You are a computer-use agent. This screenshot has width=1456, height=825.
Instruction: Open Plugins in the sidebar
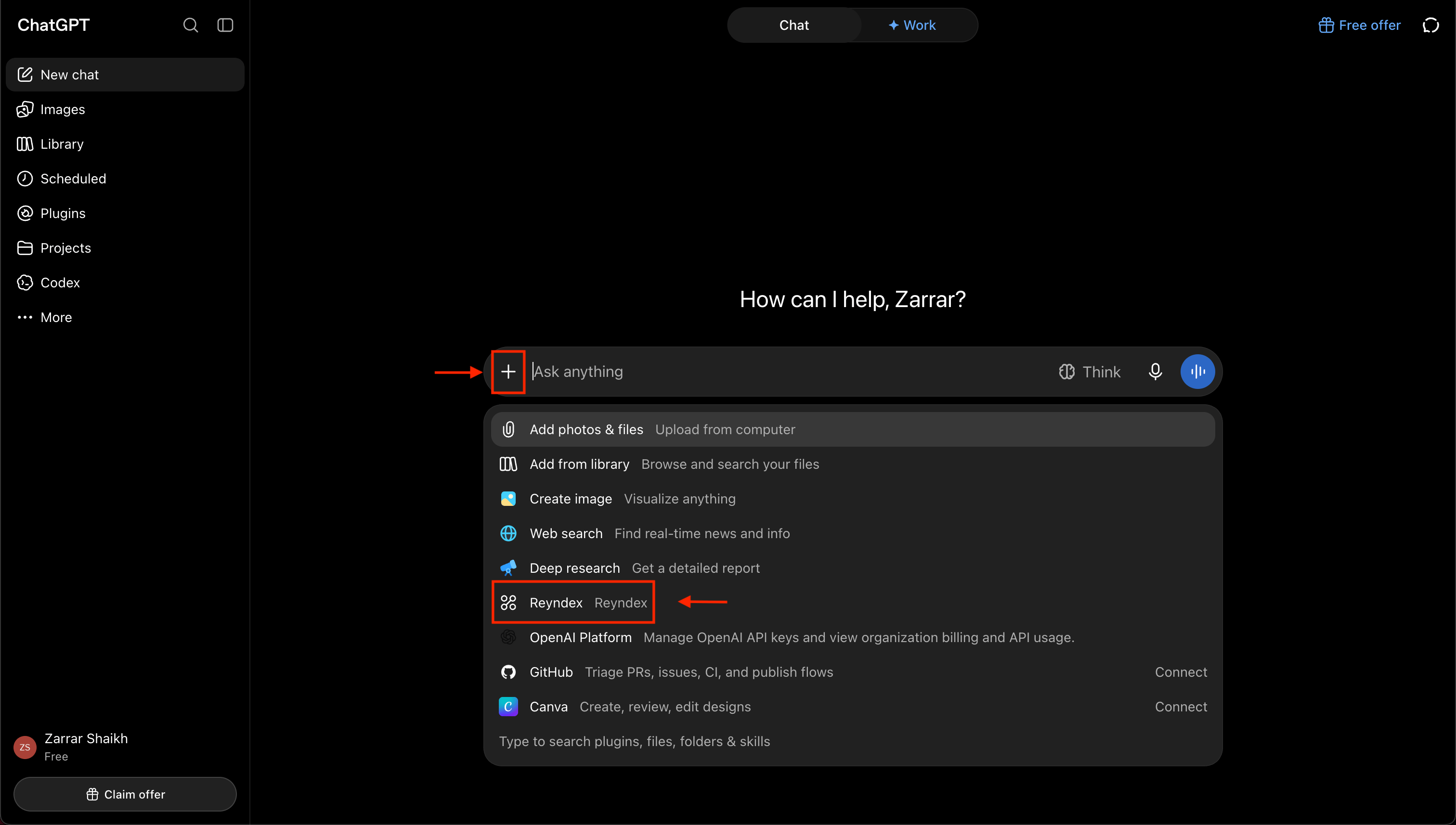pyautogui.click(x=125, y=213)
